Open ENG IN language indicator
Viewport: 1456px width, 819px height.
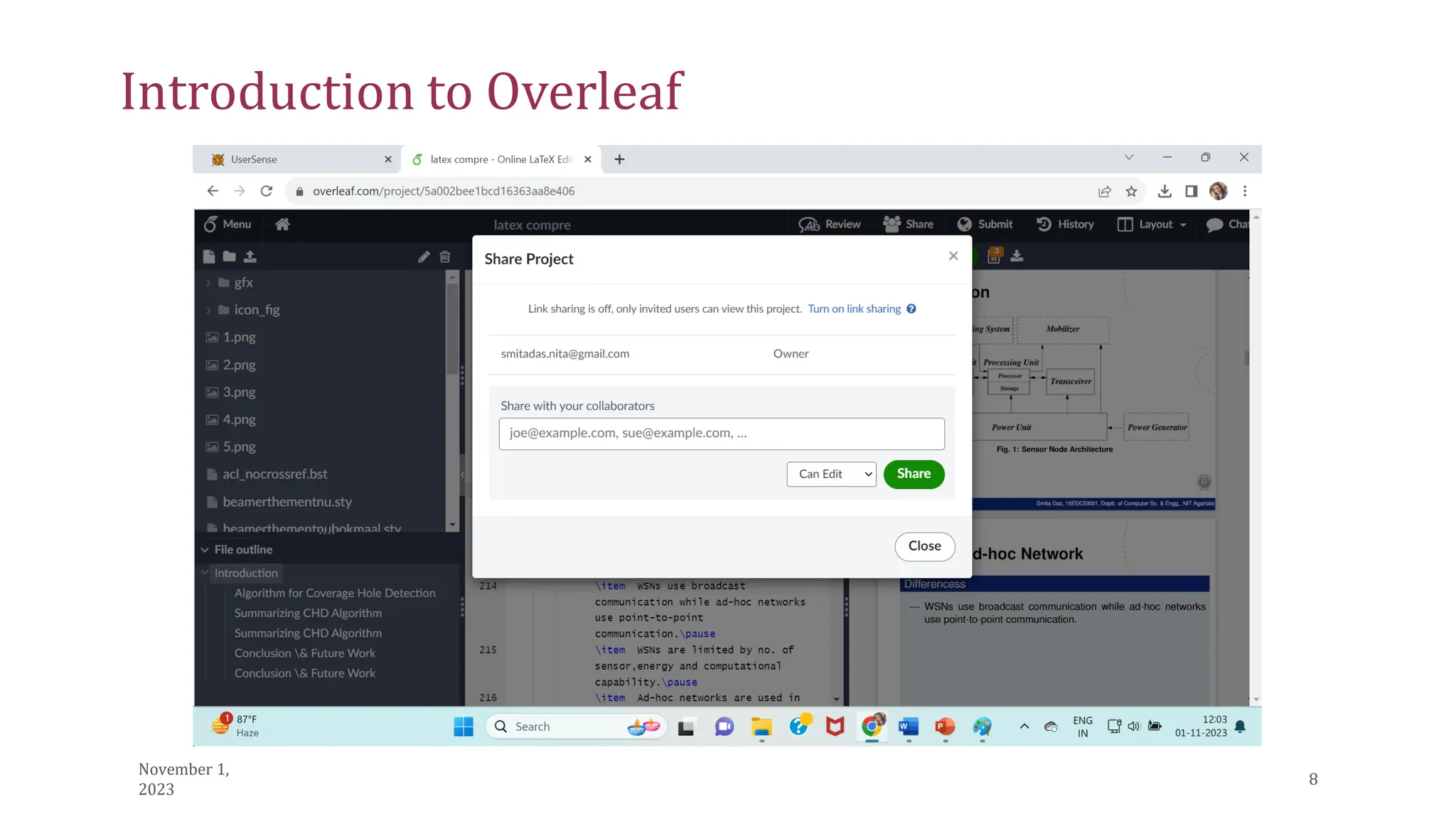pos(1082,727)
